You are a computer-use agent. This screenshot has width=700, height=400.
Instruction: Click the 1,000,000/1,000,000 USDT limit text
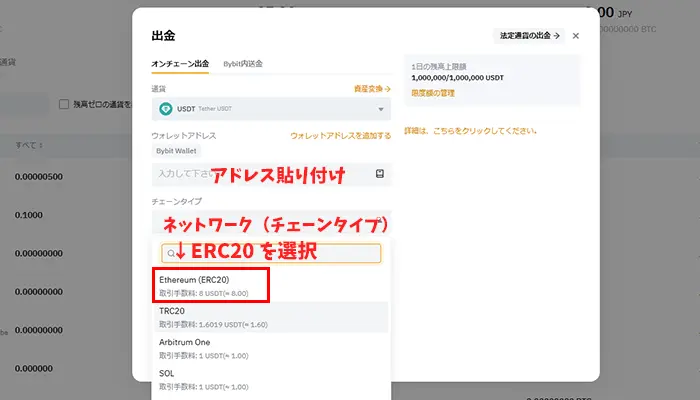(x=458, y=78)
